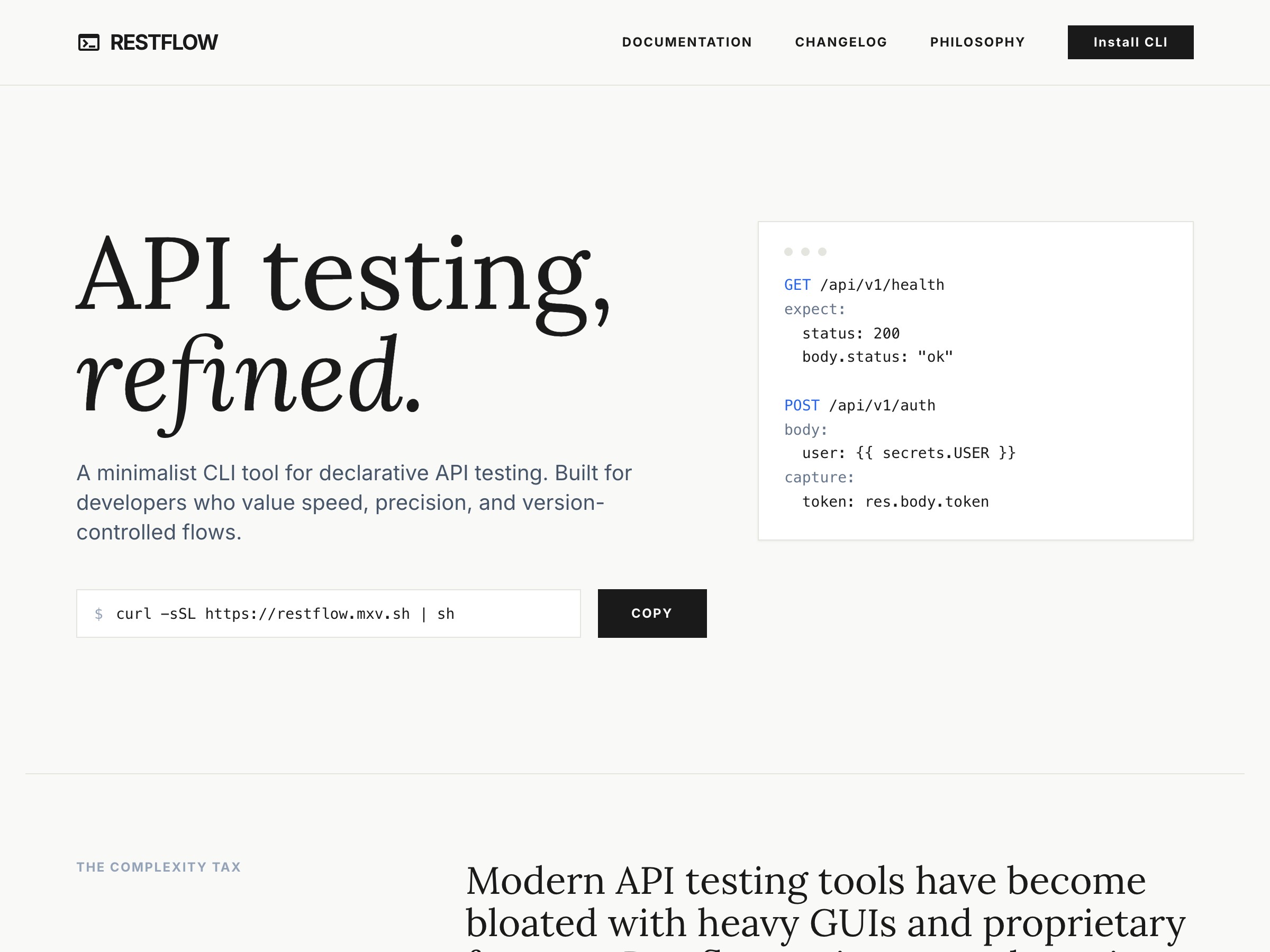Open the Documentation nav item
Screen dimensions: 1270x952
pos(687,42)
